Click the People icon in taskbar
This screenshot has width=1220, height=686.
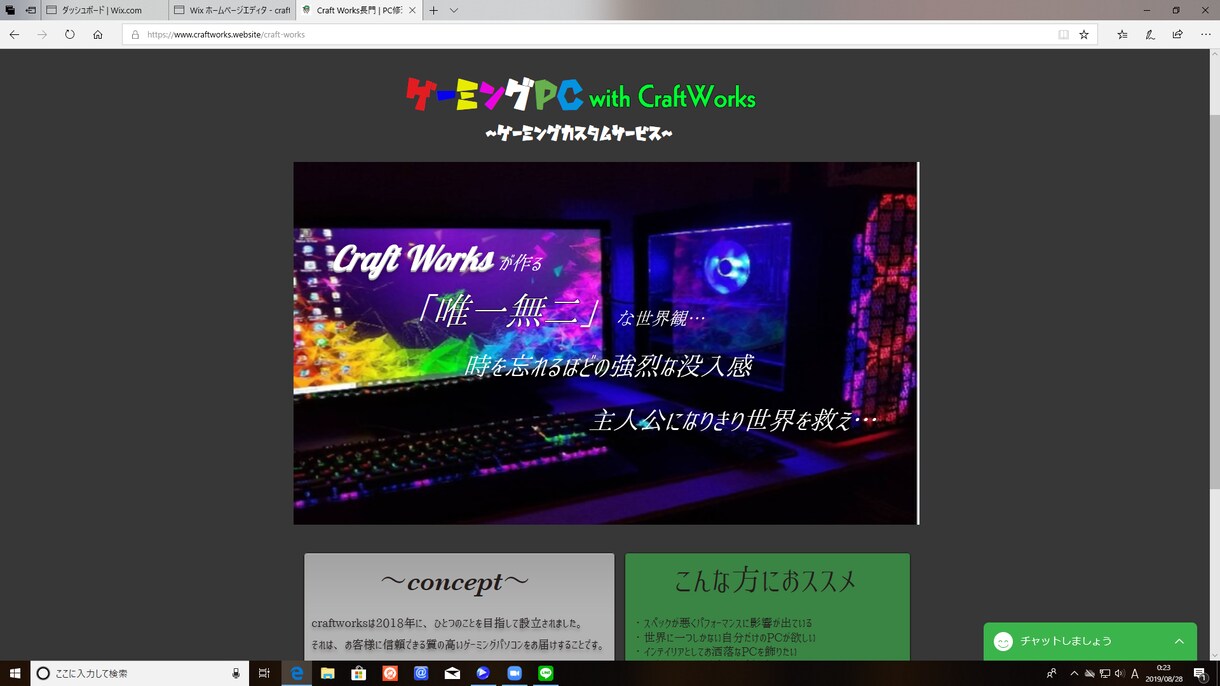coord(1051,673)
